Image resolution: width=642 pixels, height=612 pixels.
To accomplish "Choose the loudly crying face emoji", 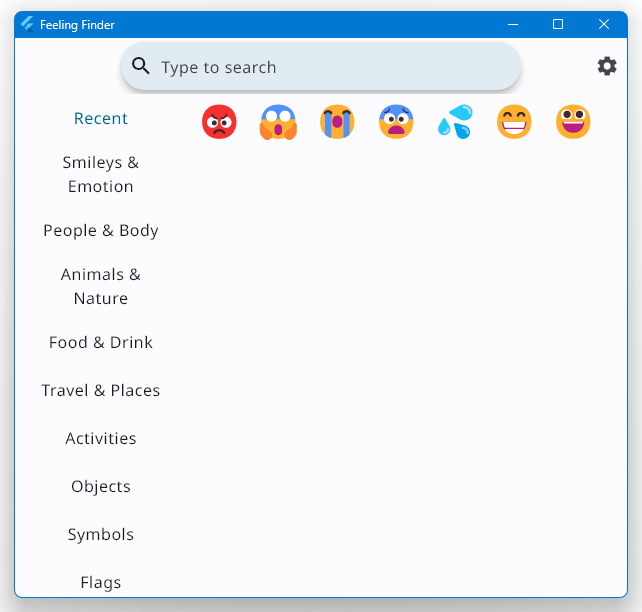I will (x=337, y=122).
